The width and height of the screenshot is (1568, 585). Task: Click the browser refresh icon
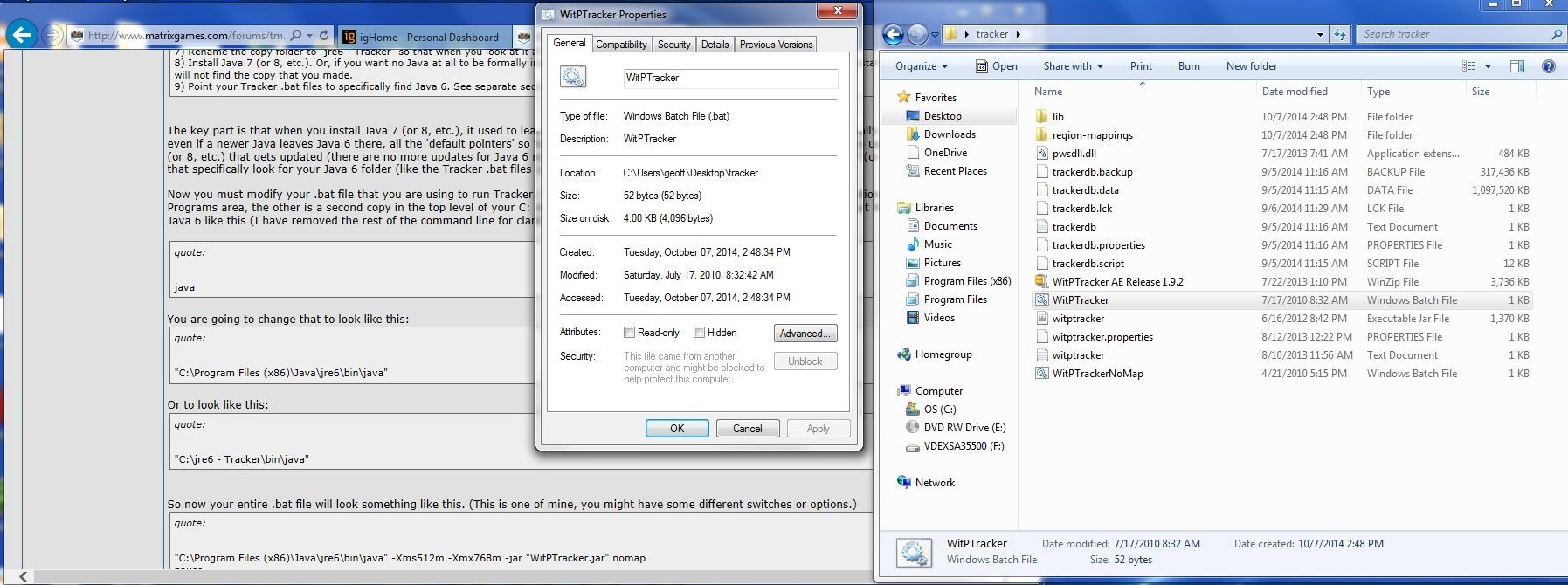coord(324,36)
